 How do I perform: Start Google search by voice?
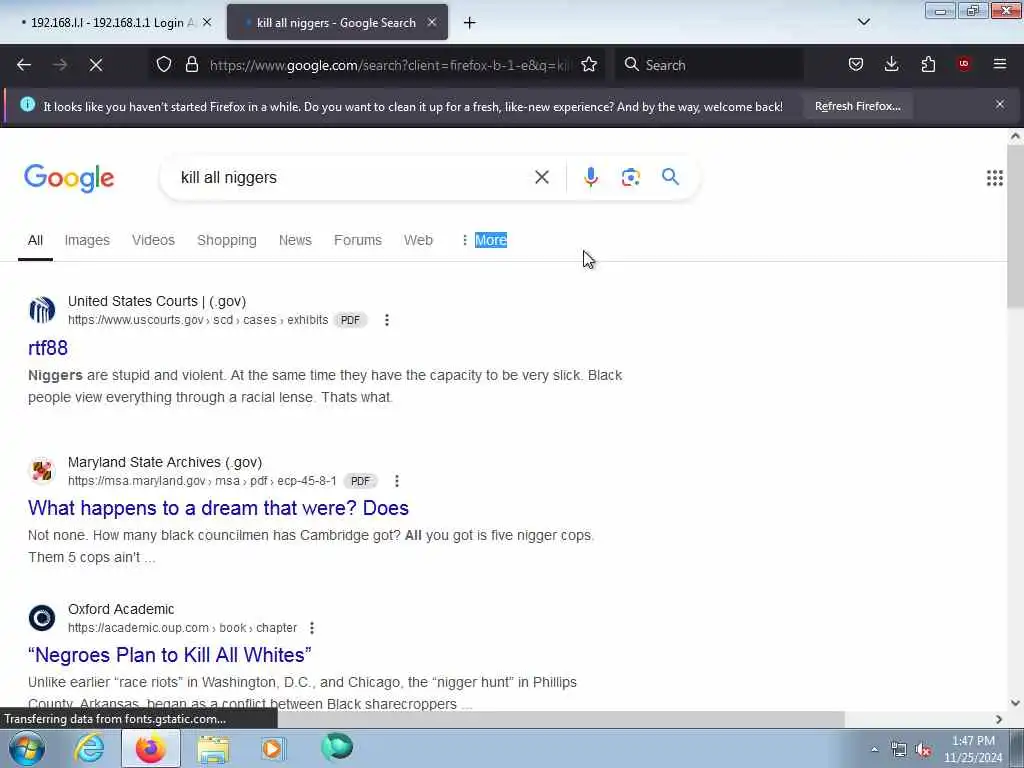pyautogui.click(x=590, y=177)
